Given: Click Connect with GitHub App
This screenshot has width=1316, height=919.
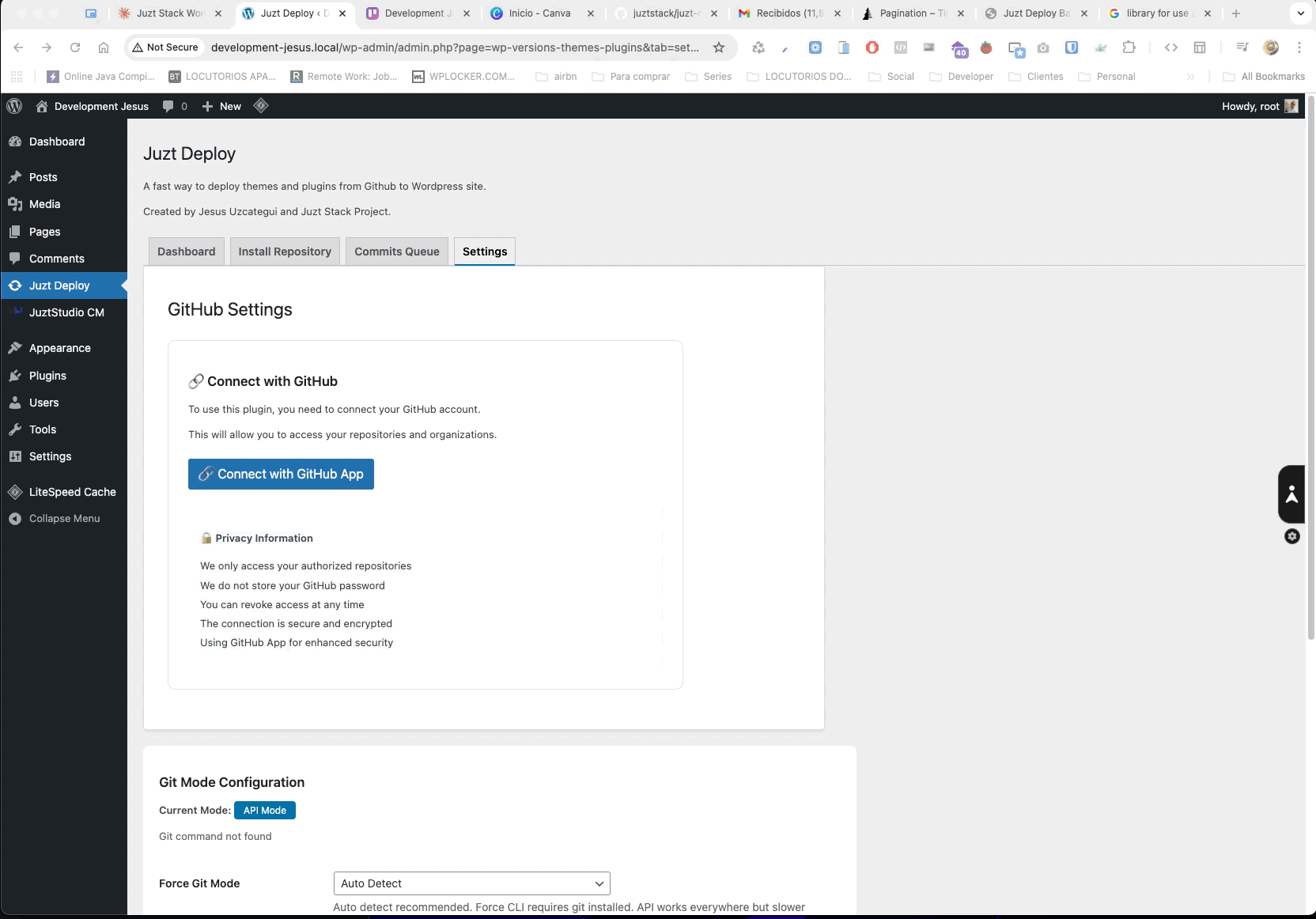Looking at the screenshot, I should 281,474.
